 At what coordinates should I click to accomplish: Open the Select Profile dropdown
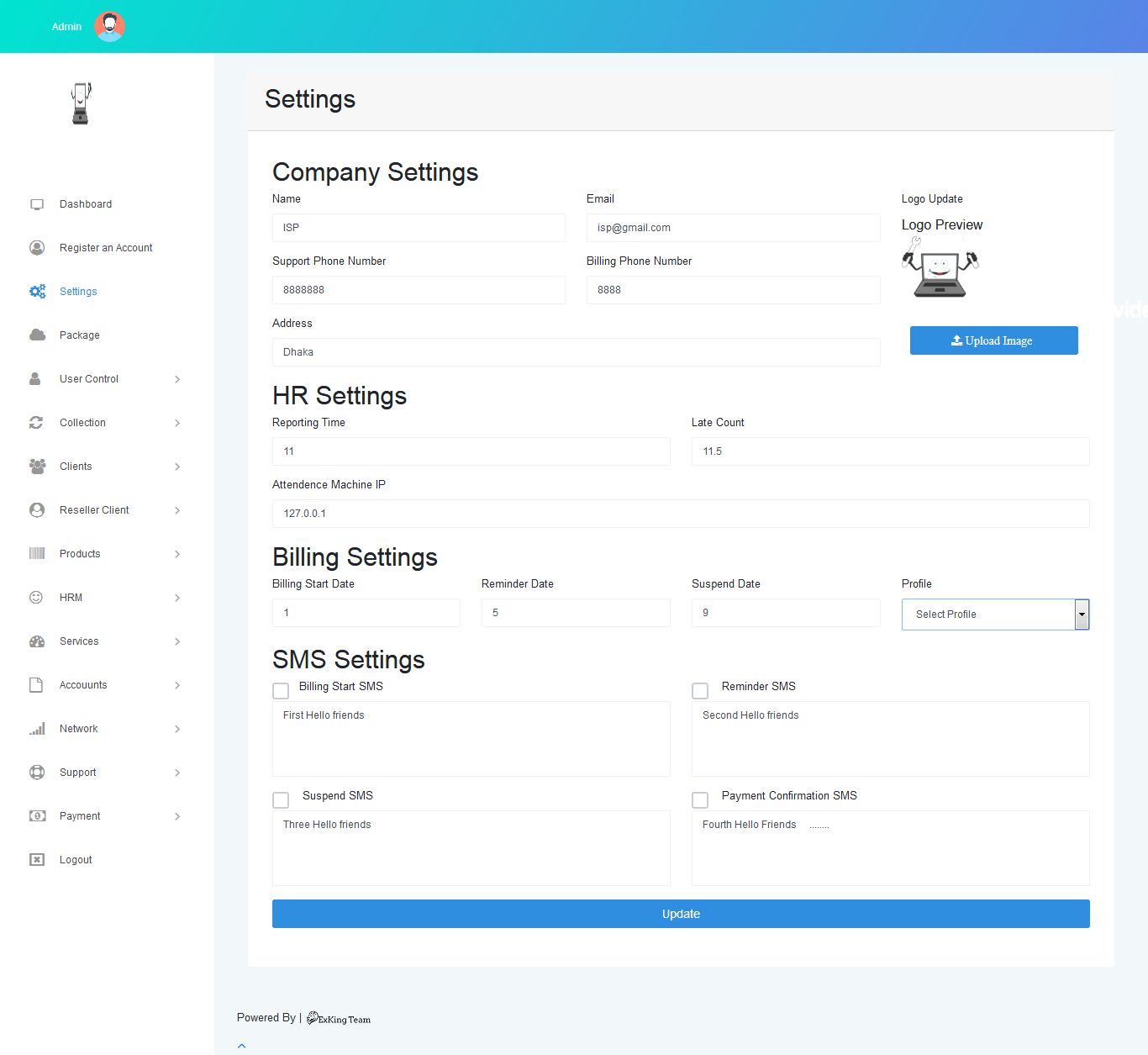tap(996, 615)
